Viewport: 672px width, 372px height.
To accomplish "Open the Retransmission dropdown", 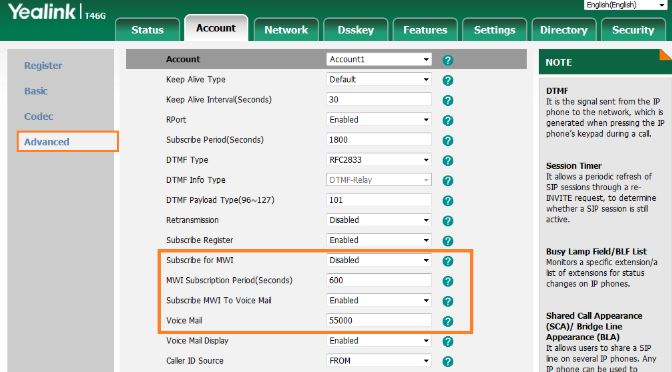I will [x=379, y=220].
